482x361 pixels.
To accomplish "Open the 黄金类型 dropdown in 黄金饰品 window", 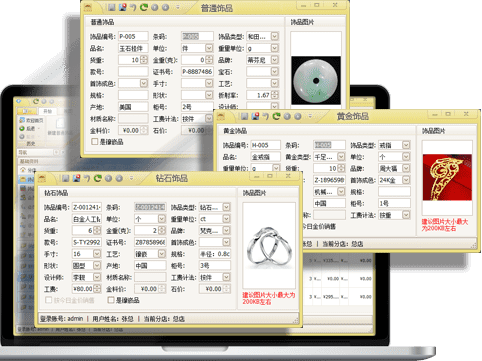I will 341,156.
